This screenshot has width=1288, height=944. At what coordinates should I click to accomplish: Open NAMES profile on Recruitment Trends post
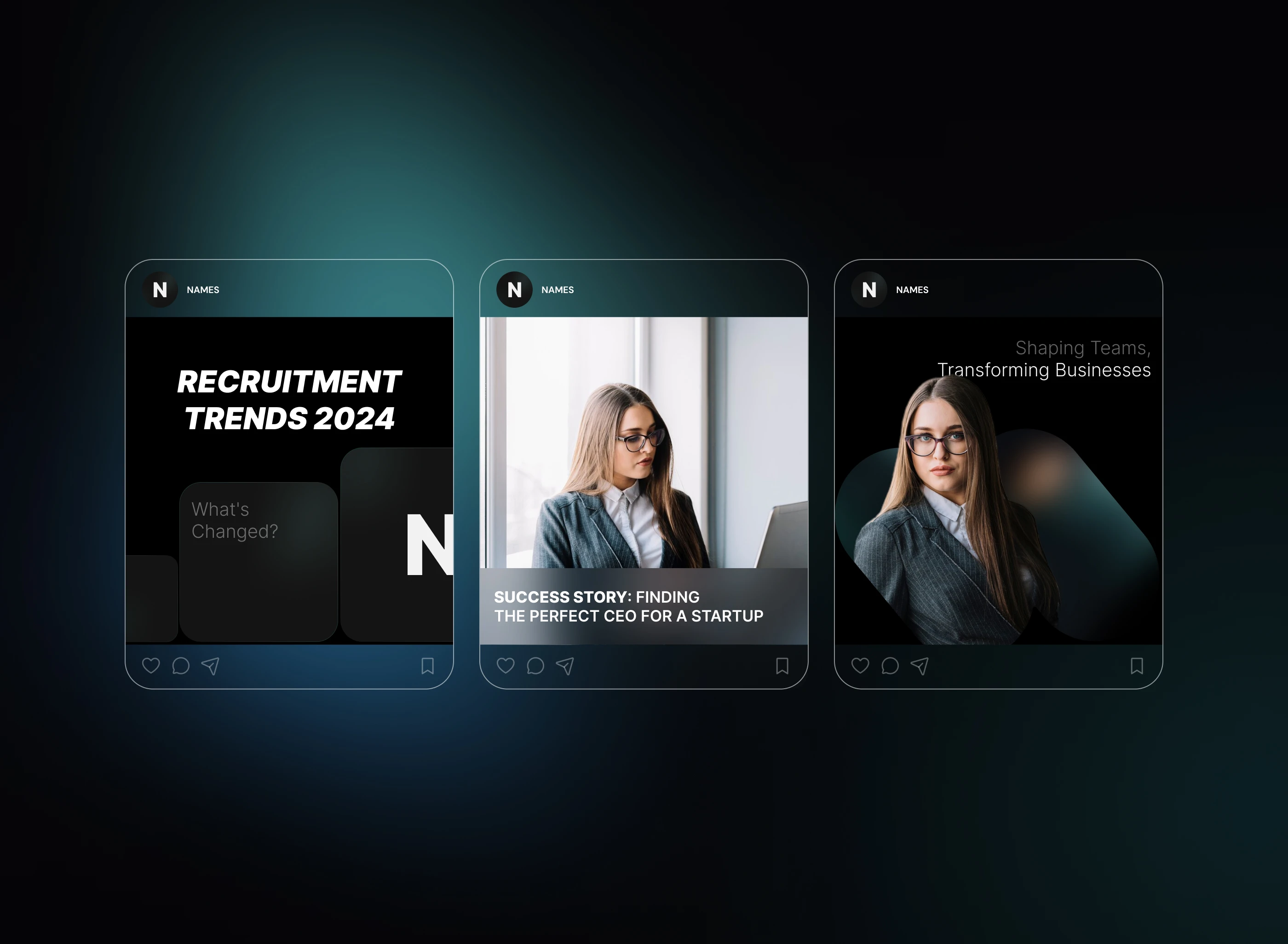[203, 290]
